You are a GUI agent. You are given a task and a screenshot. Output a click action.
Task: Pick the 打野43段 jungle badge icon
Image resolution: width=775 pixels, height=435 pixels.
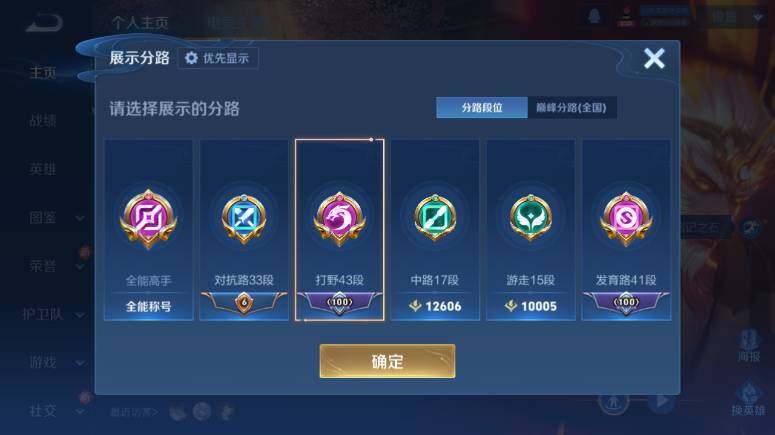pos(340,219)
